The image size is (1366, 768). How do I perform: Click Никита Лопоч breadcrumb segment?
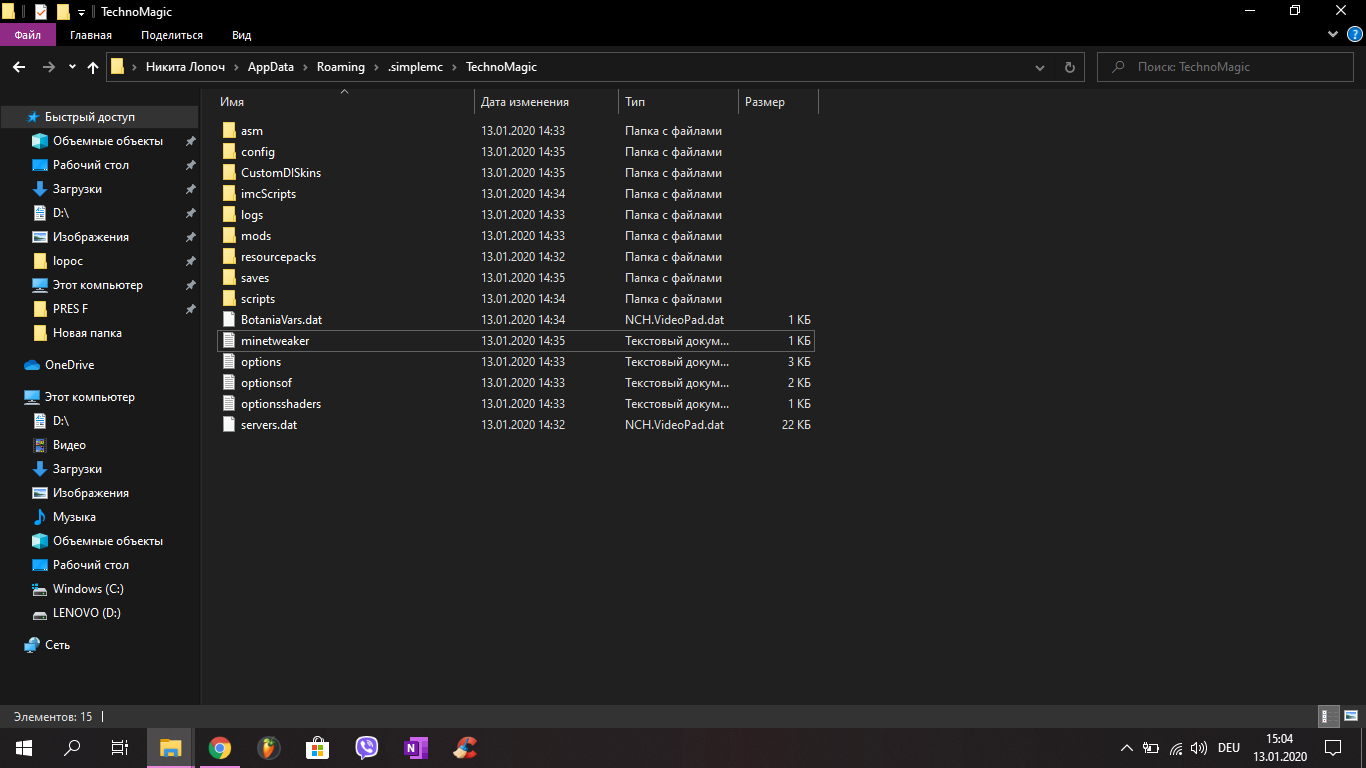[x=186, y=67]
